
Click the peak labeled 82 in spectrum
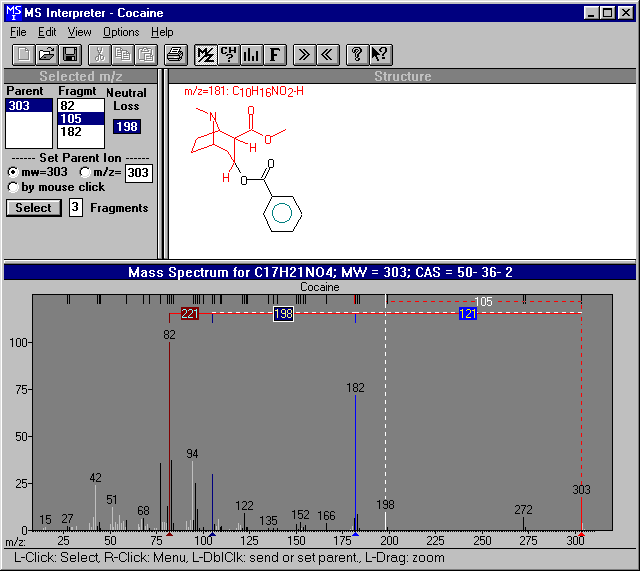(x=169, y=437)
